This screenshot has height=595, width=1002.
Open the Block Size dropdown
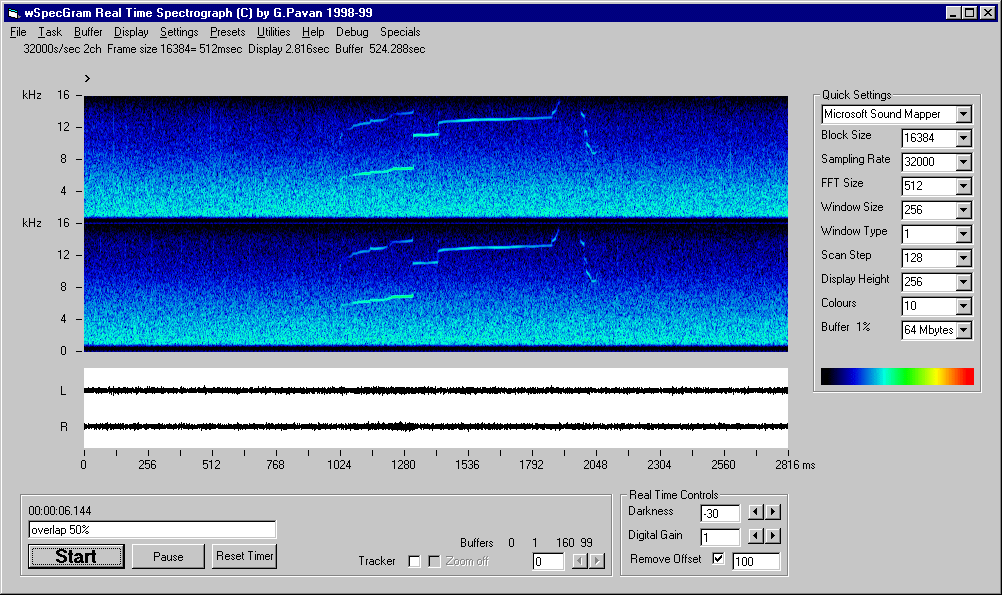[x=964, y=138]
